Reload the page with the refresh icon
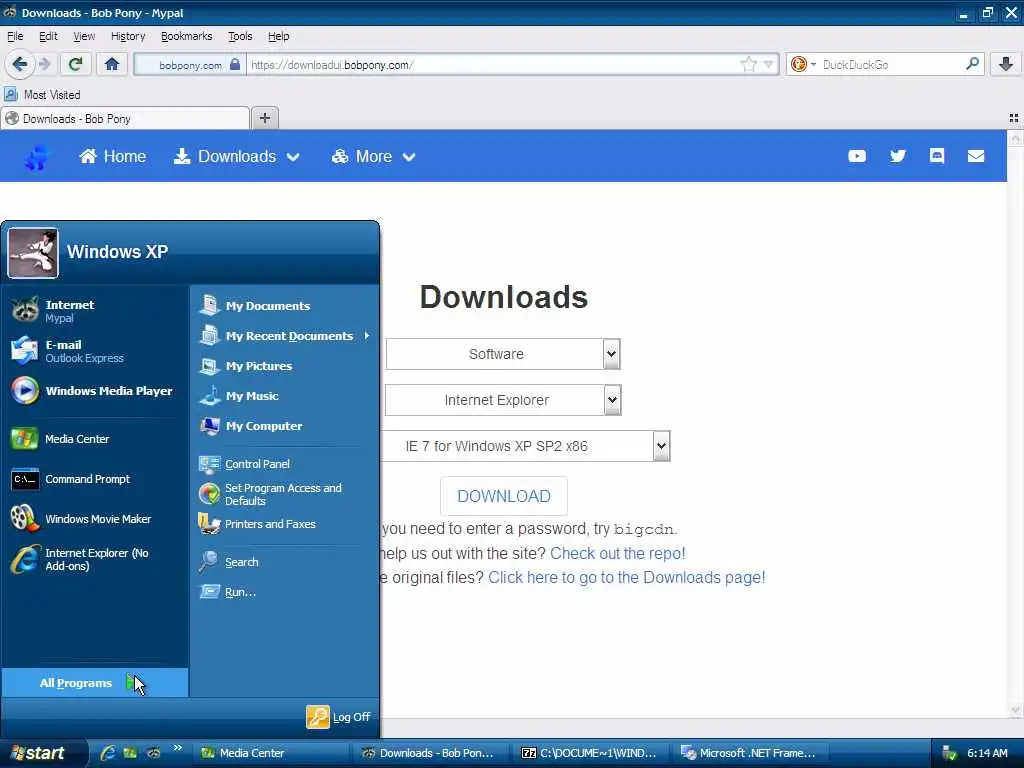1024x768 pixels. [x=75, y=64]
